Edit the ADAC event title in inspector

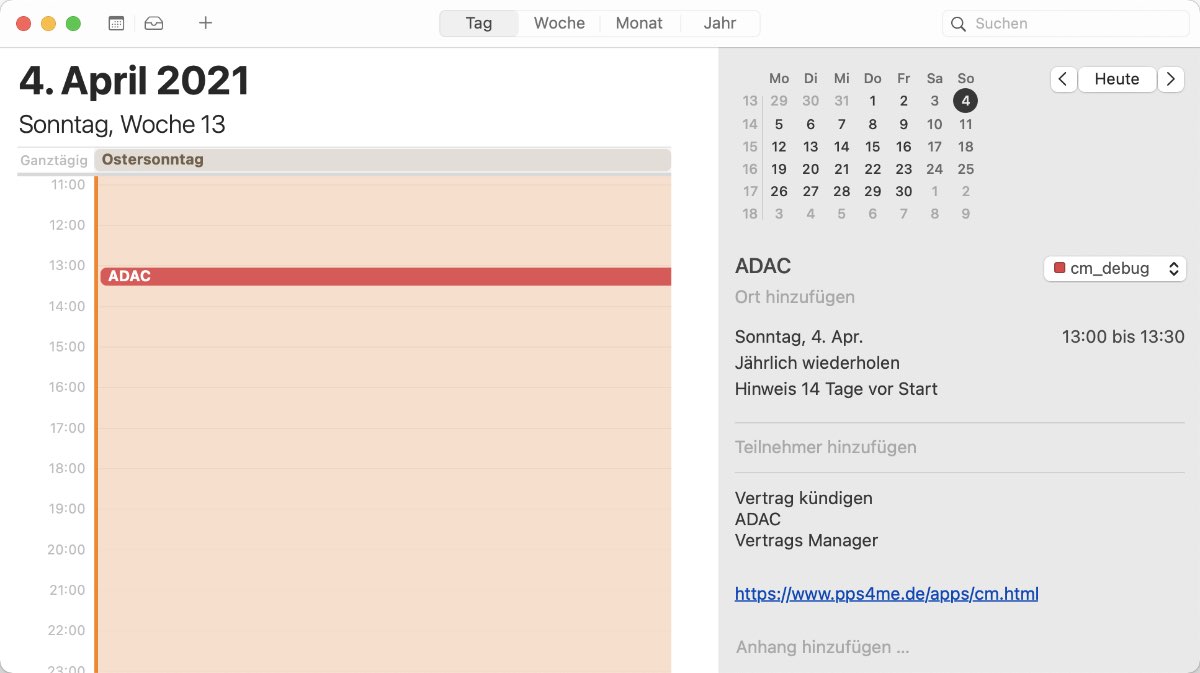[x=763, y=266]
